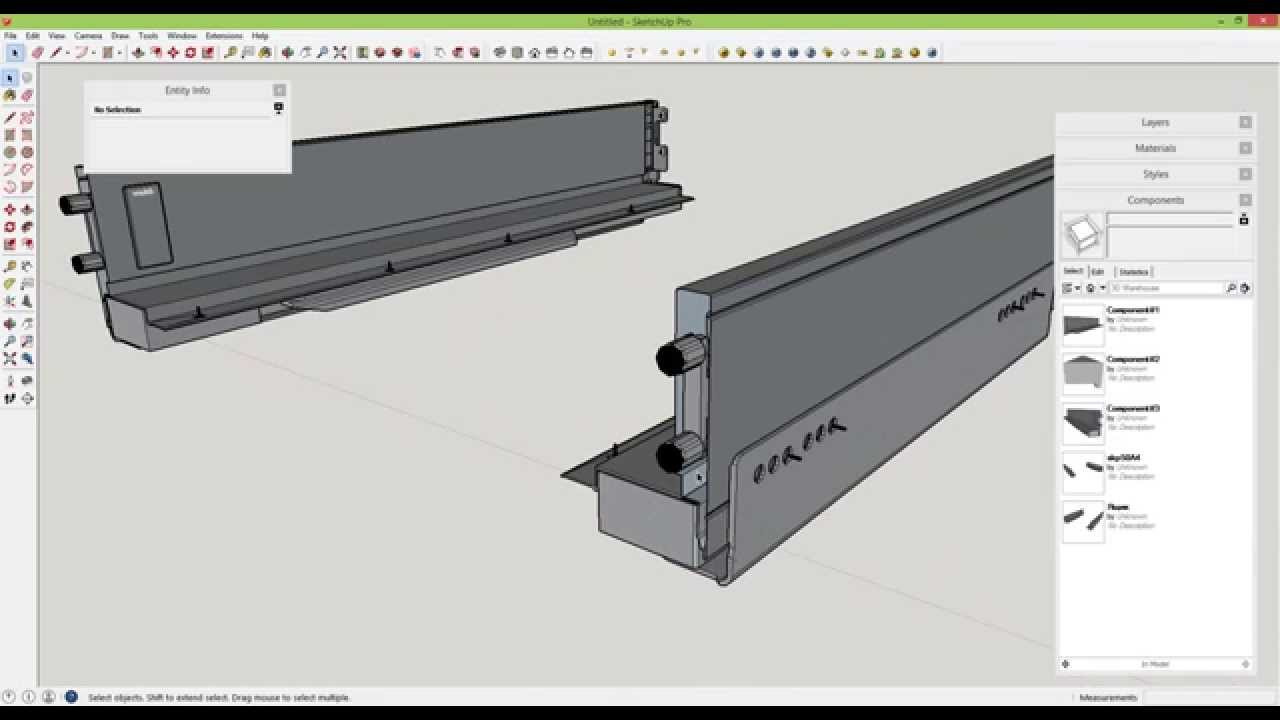Expand the Materials panel
Screen dimensions: 1280x720
[x=1155, y=148]
